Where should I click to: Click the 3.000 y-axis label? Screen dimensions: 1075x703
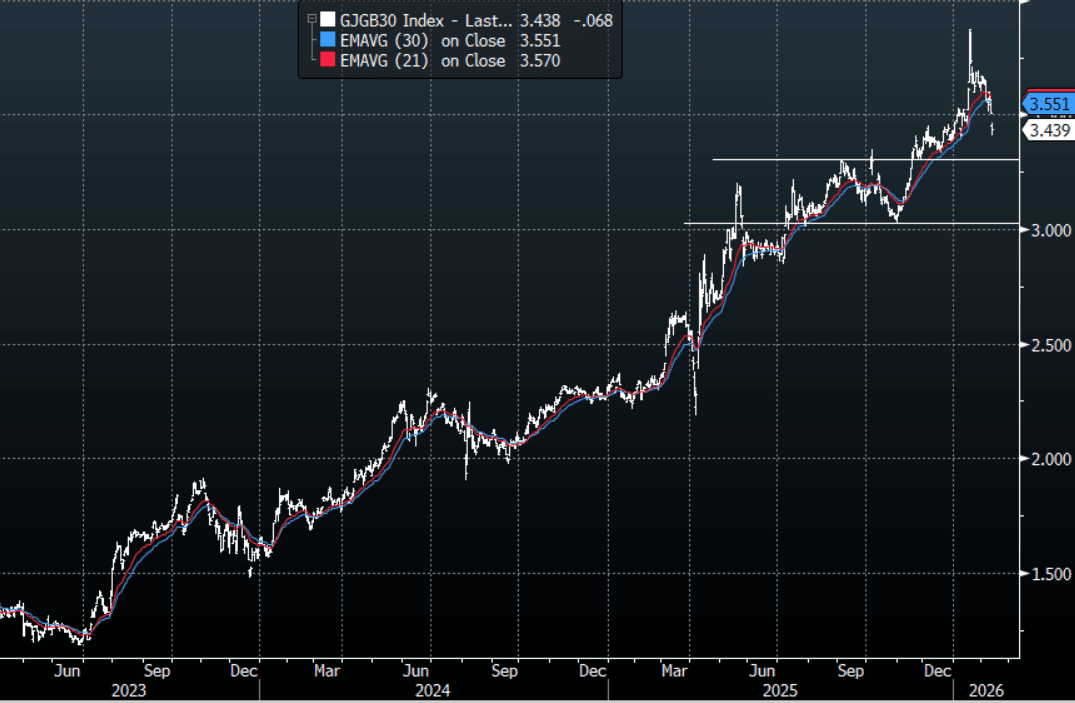click(1049, 231)
